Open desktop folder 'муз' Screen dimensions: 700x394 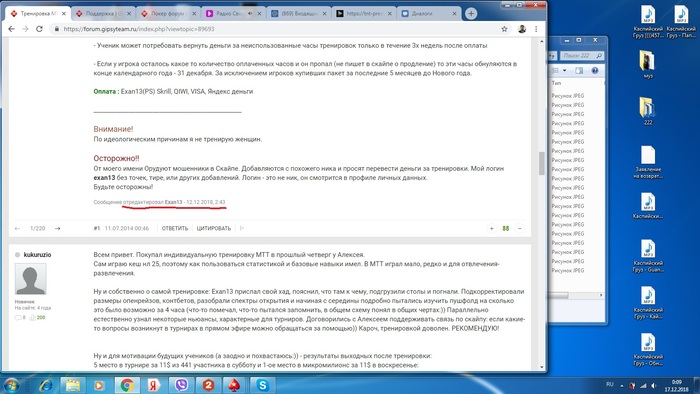pyautogui.click(x=648, y=64)
